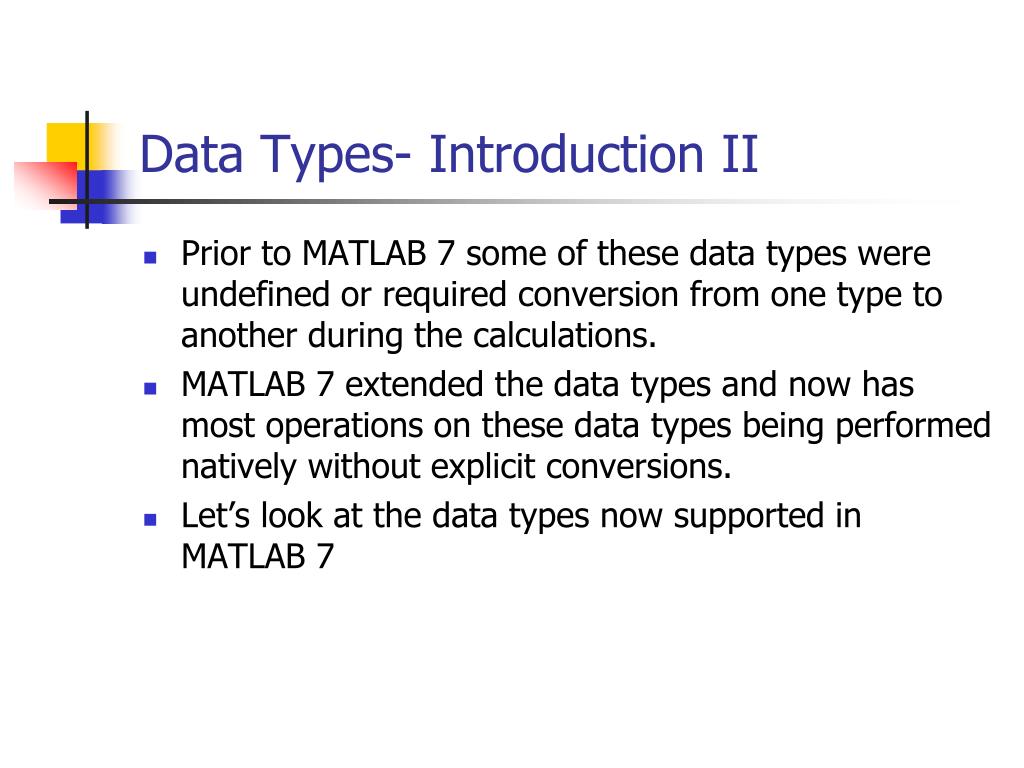Click 'natively without explicit conversions.'
1024x768 pixels.
(456, 467)
